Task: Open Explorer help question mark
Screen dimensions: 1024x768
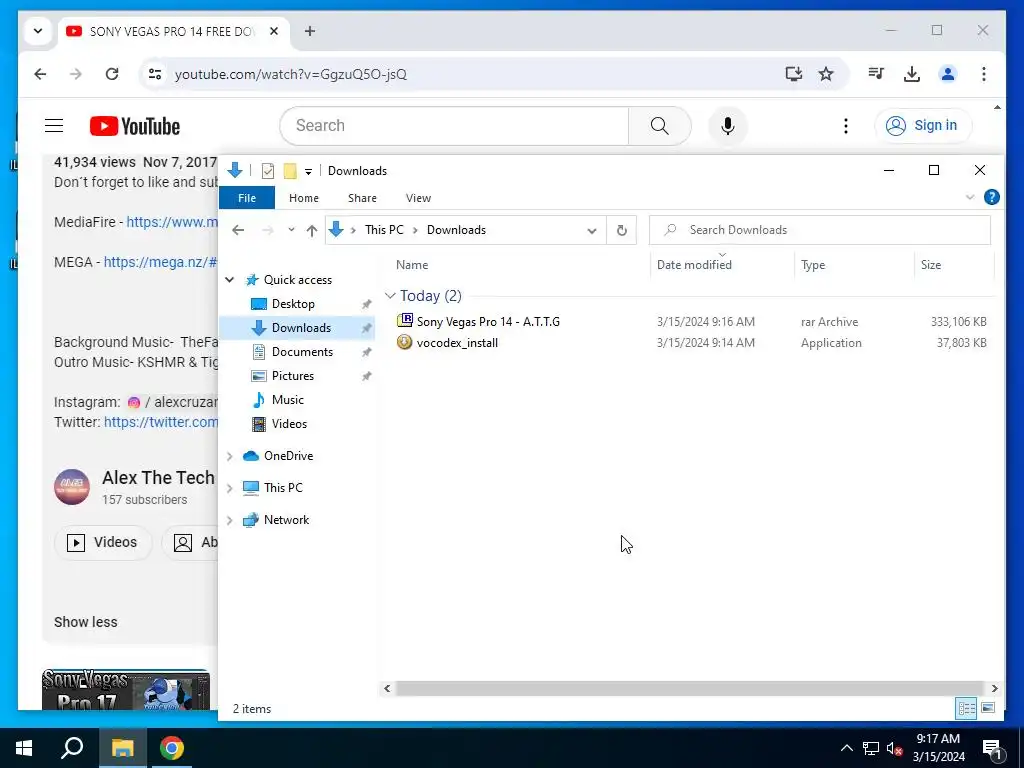Action: click(991, 197)
